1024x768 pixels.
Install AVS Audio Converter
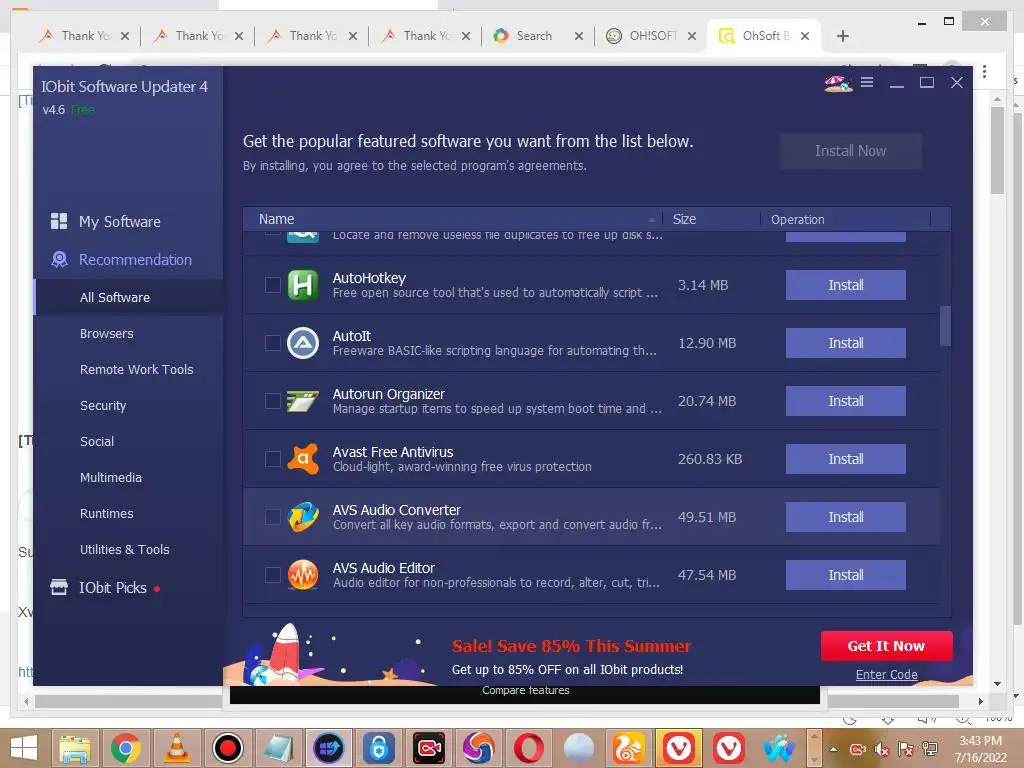coord(845,517)
